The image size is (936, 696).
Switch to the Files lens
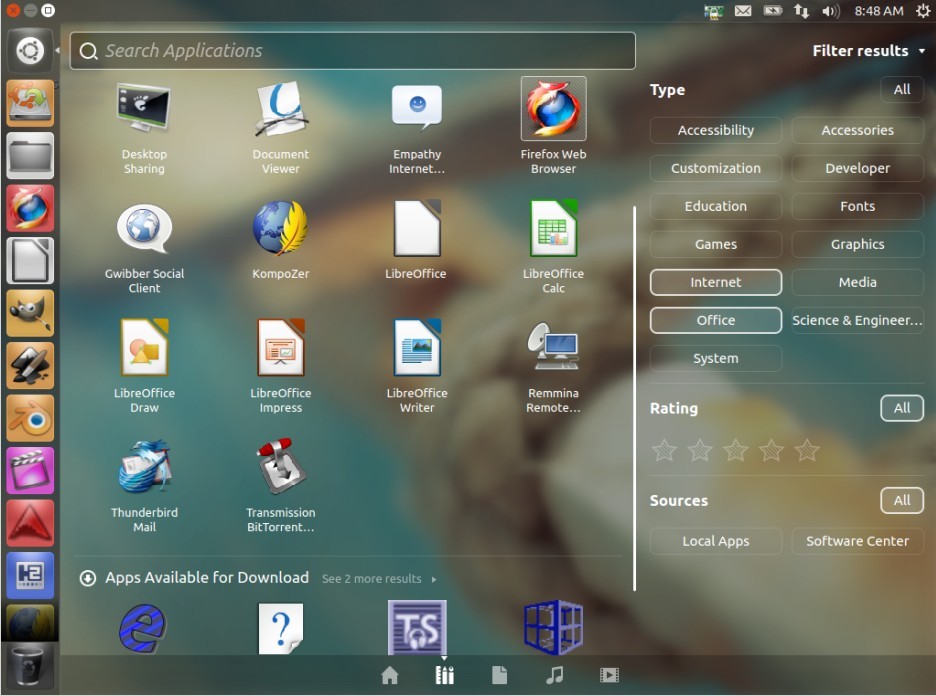[500, 675]
